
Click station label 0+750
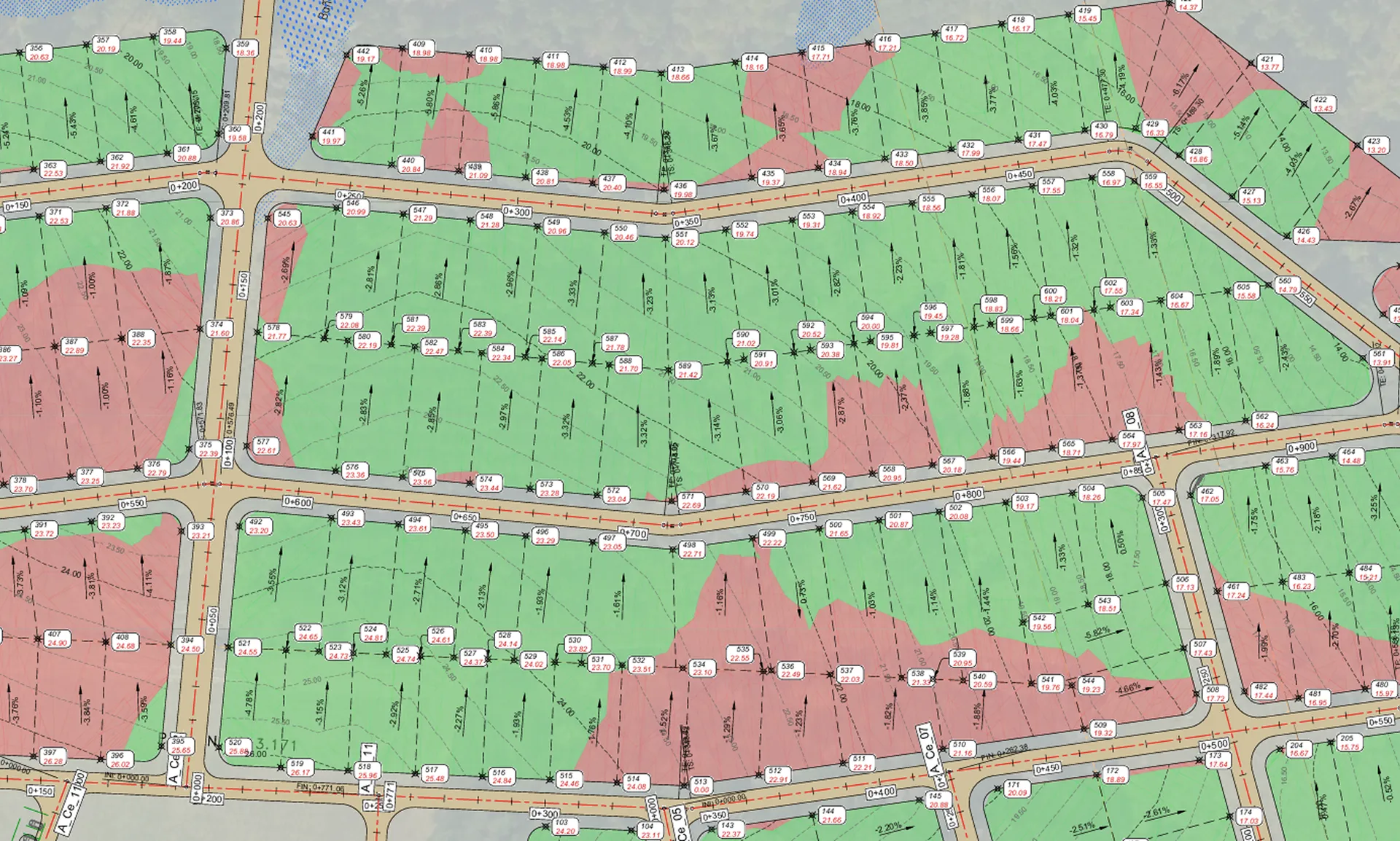(802, 518)
